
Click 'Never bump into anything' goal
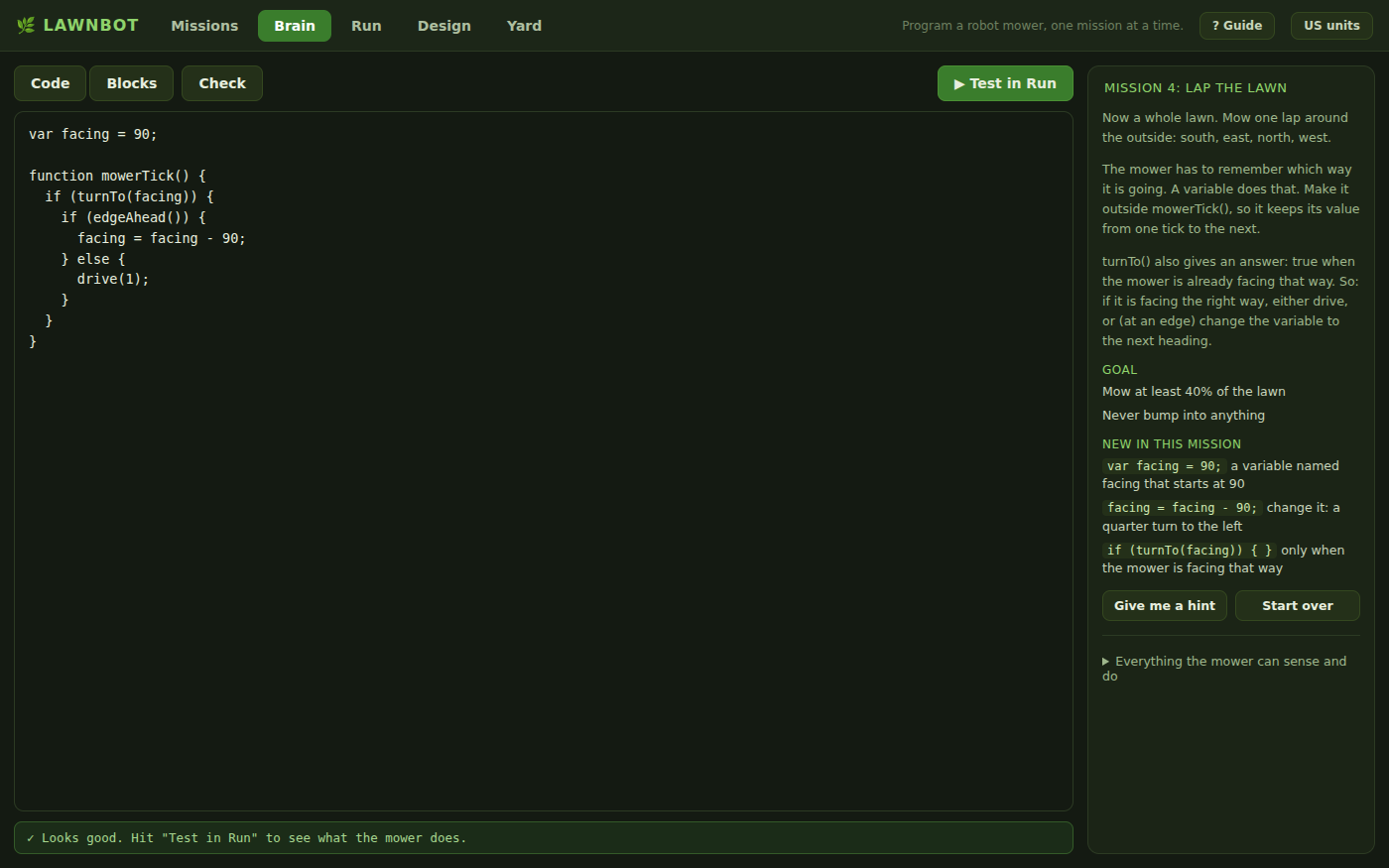click(1184, 416)
